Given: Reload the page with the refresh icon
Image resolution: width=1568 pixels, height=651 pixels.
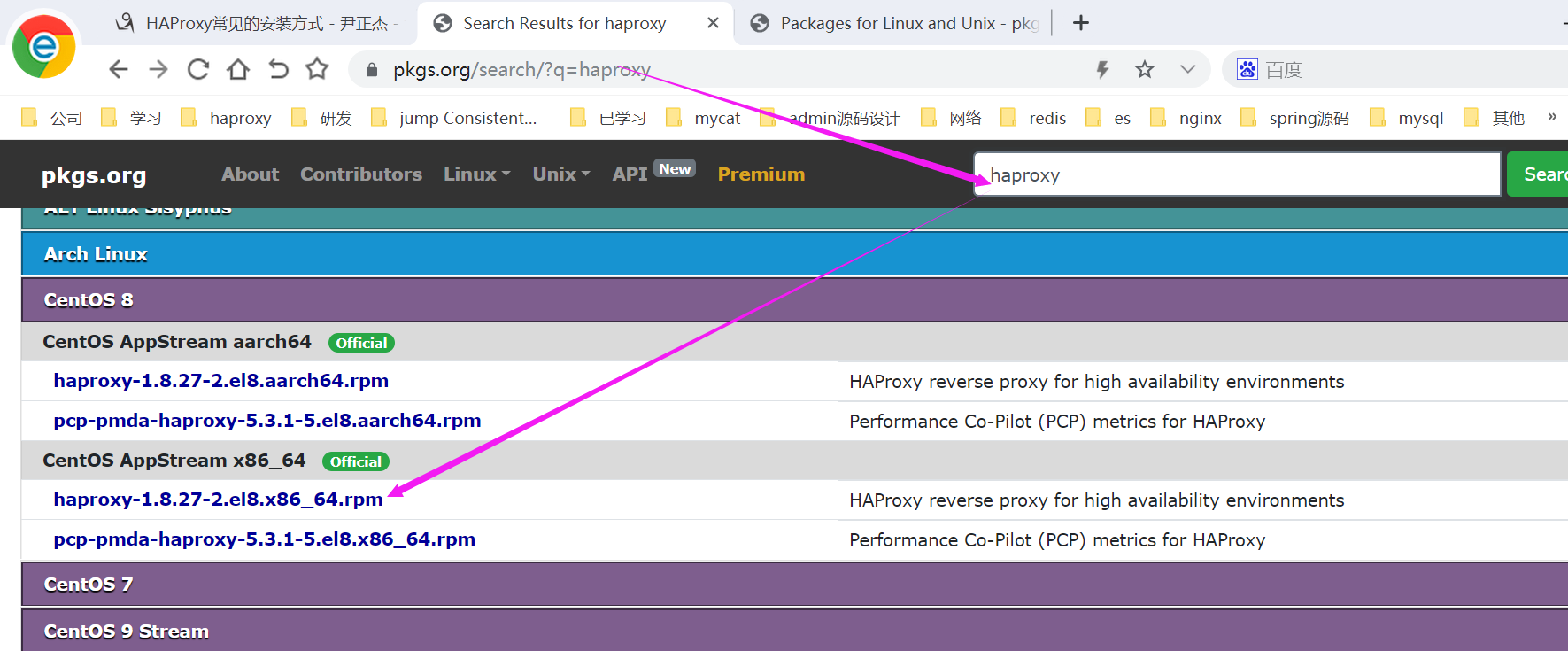Looking at the screenshot, I should [198, 69].
